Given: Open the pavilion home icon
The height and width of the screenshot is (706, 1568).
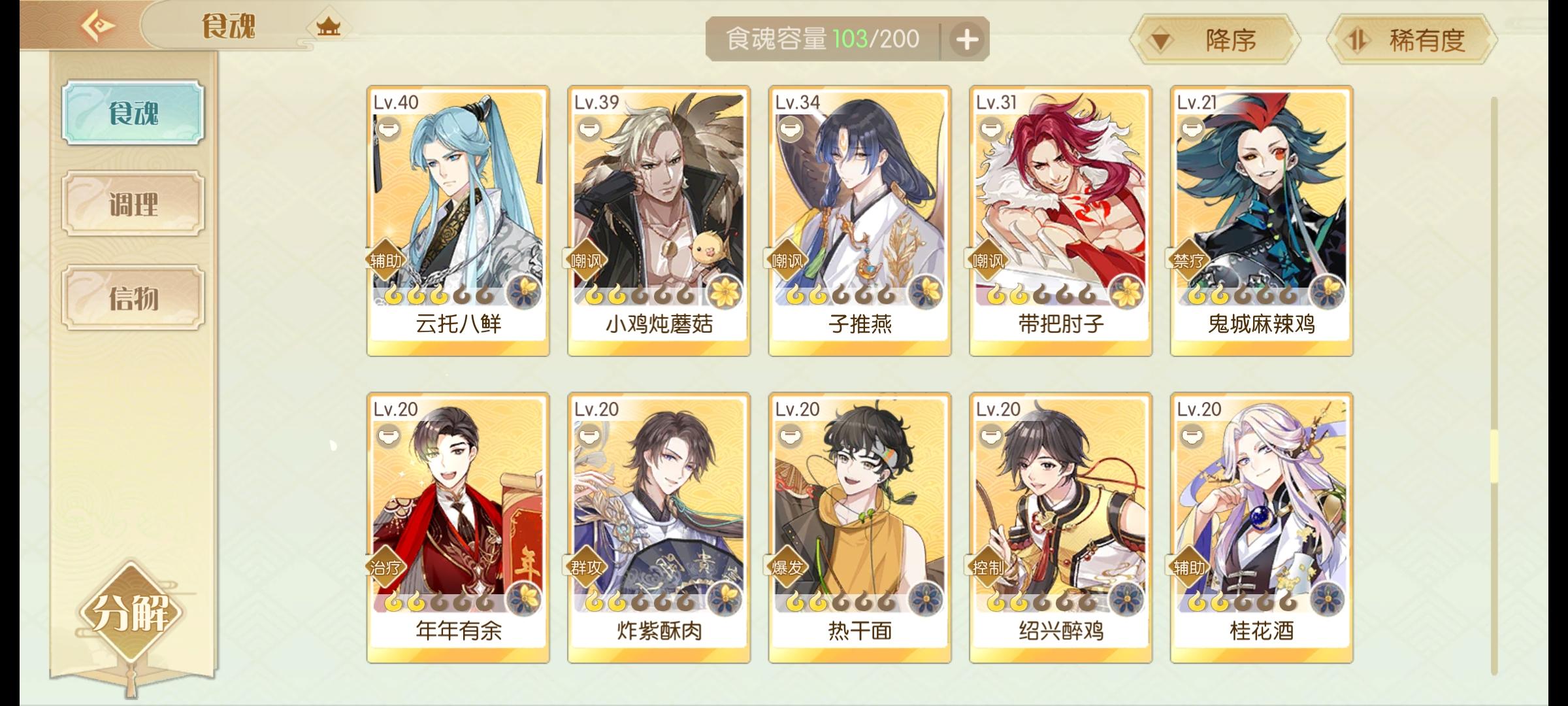Looking at the screenshot, I should (328, 27).
